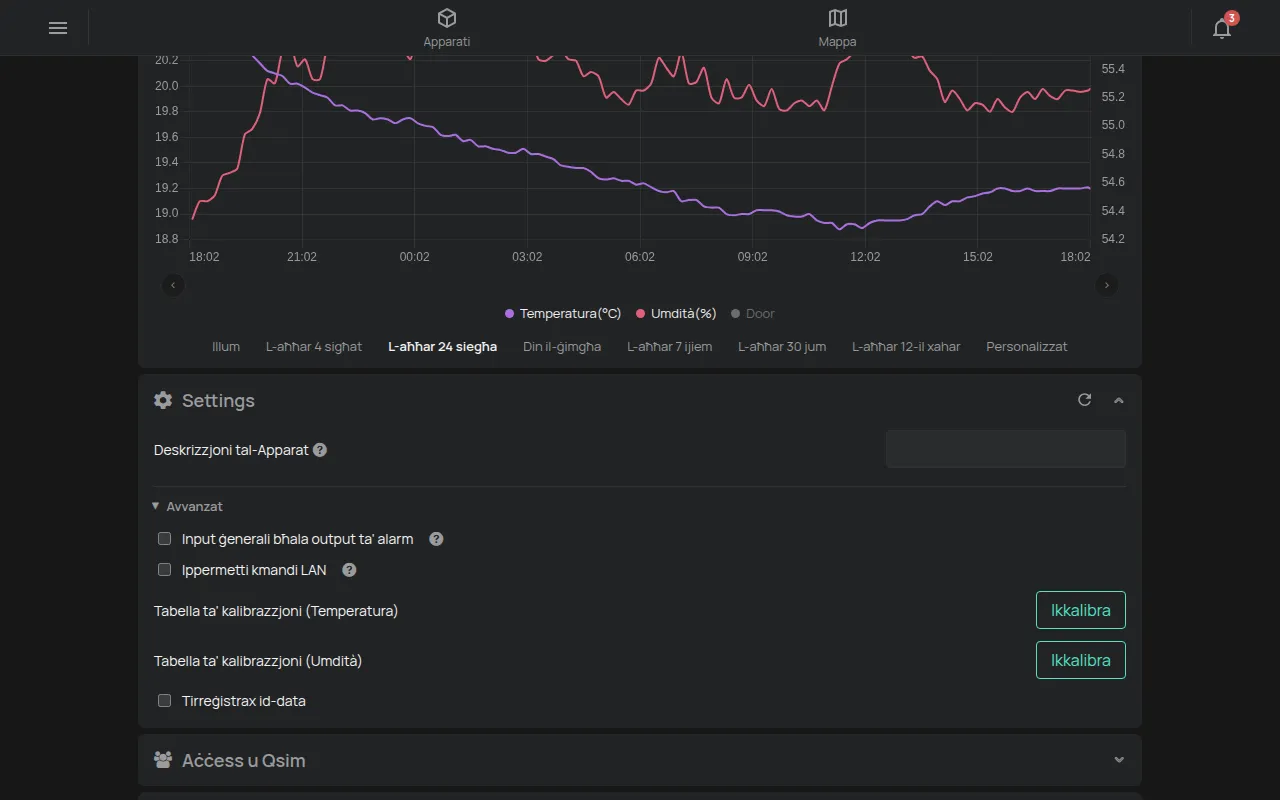Open the hamburger menu

[58, 28]
